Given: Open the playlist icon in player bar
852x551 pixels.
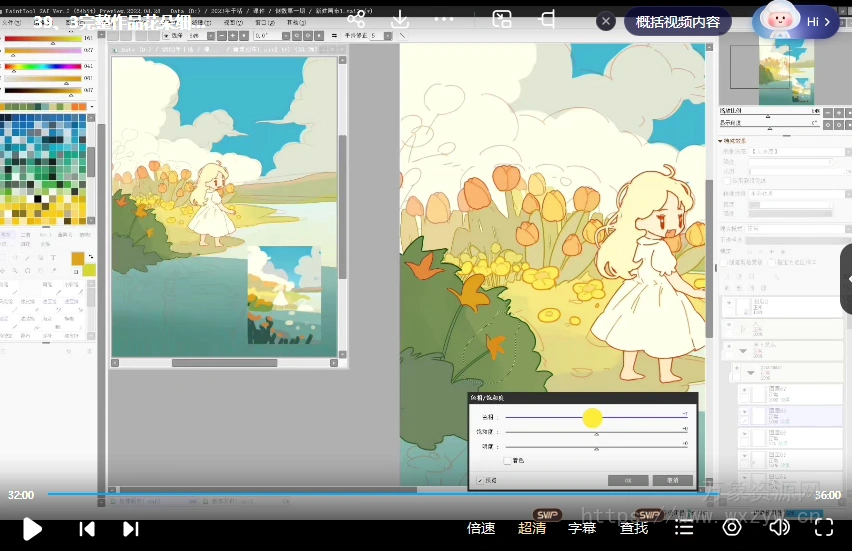Looking at the screenshot, I should (x=683, y=527).
